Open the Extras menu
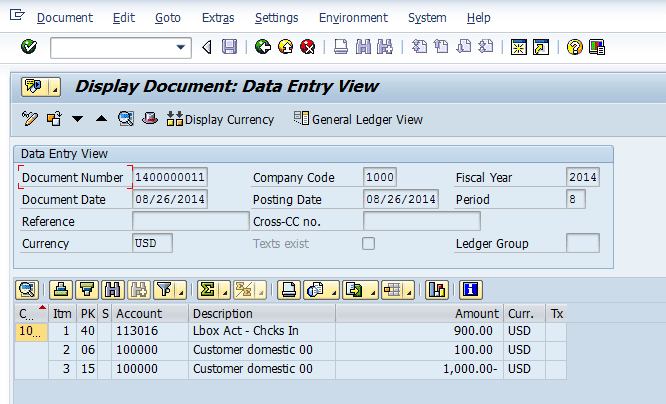This screenshot has width=666, height=404. tap(218, 18)
